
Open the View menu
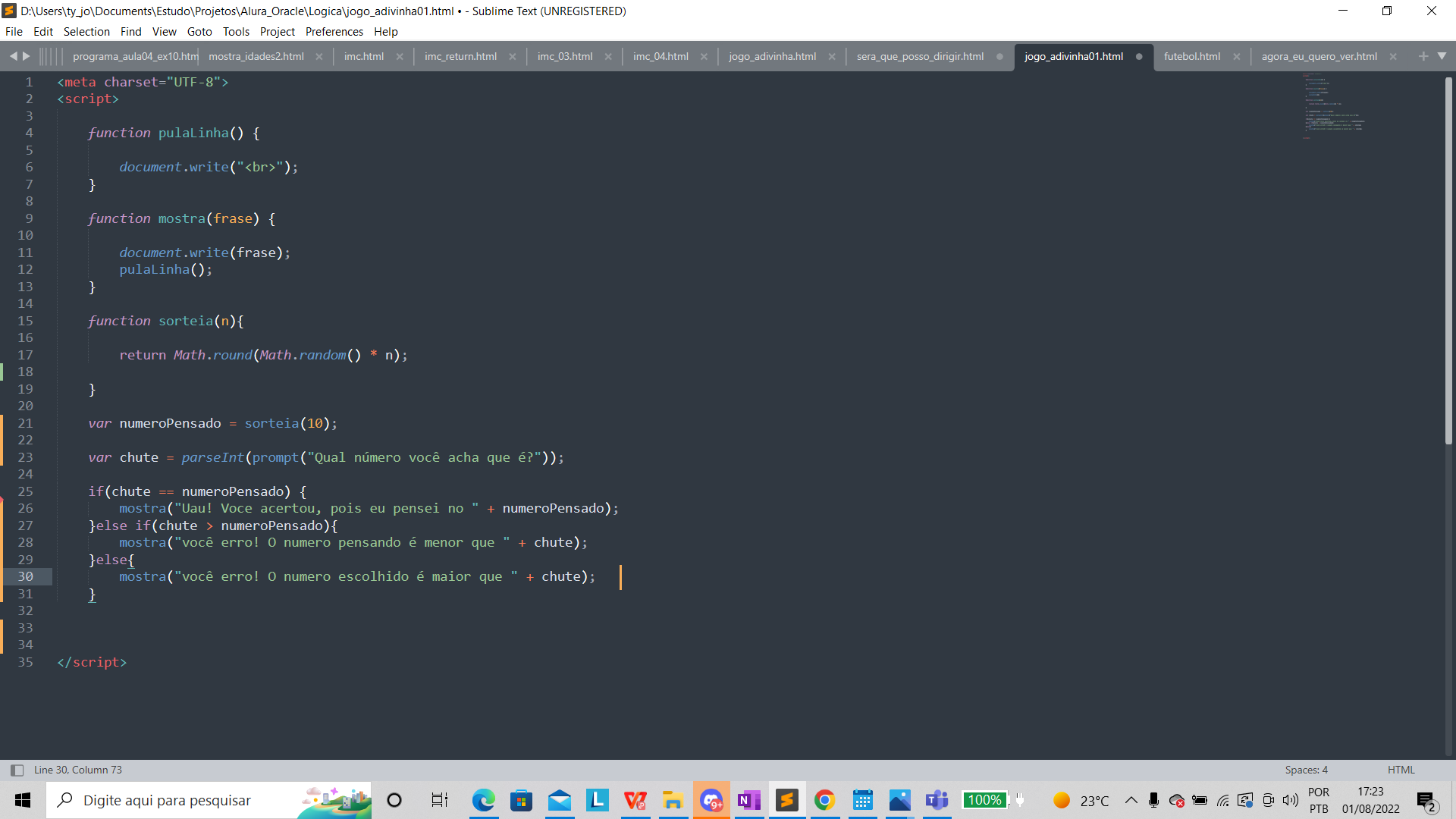point(164,32)
